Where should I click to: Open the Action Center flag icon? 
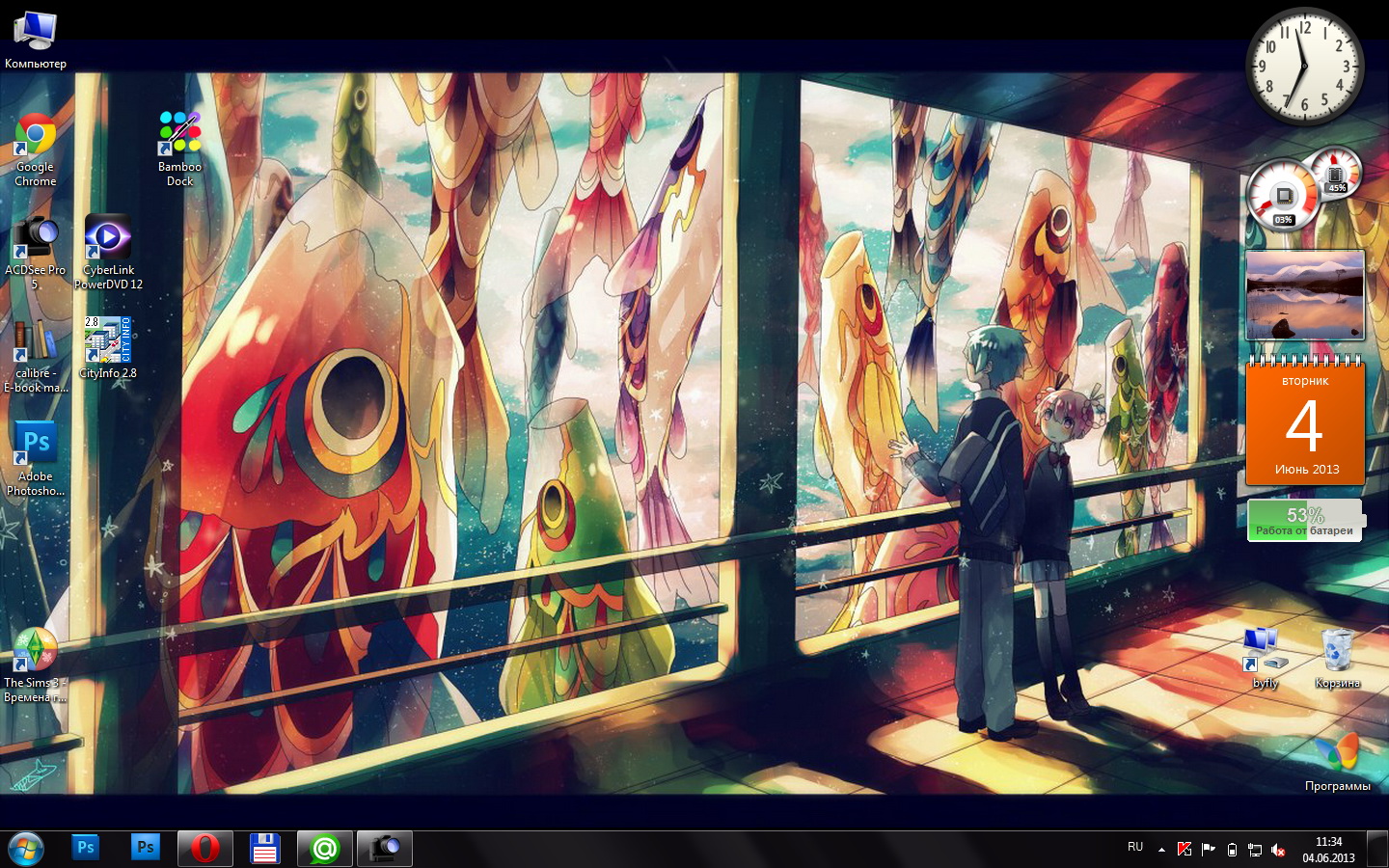[1208, 850]
